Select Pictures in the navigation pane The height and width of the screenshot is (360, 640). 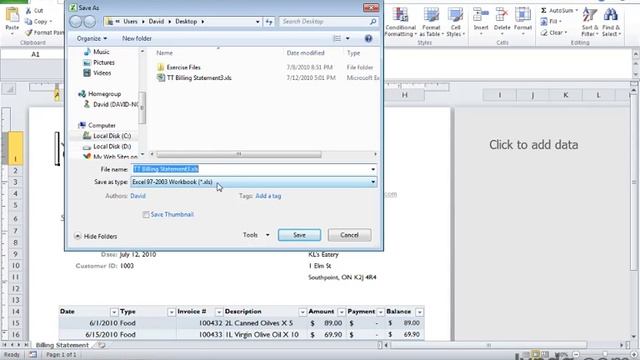99,62
